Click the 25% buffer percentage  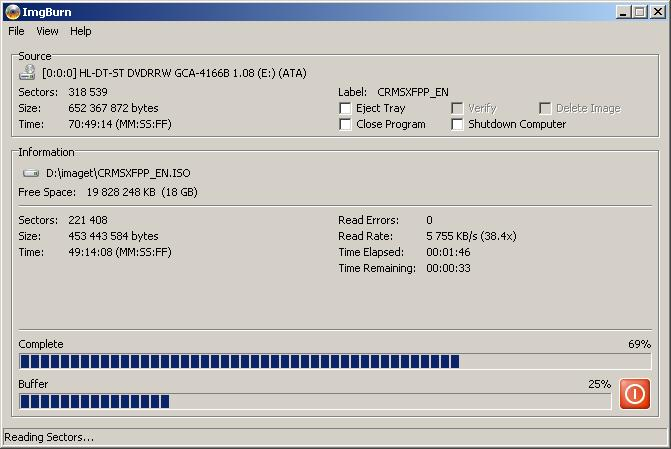(x=599, y=384)
